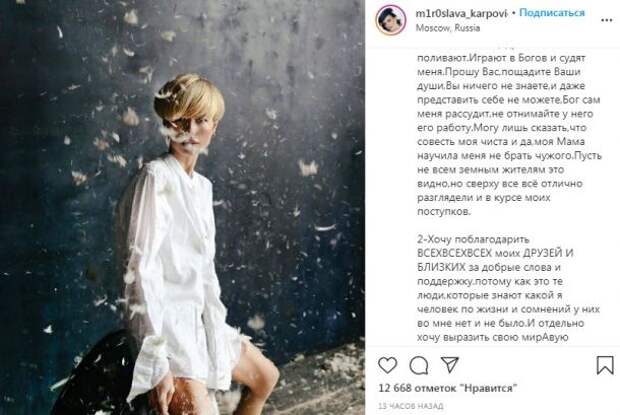Screen dimensions: 620x415
Task: Click the caption line поливают.Играют в Богов
Action: tap(501, 58)
